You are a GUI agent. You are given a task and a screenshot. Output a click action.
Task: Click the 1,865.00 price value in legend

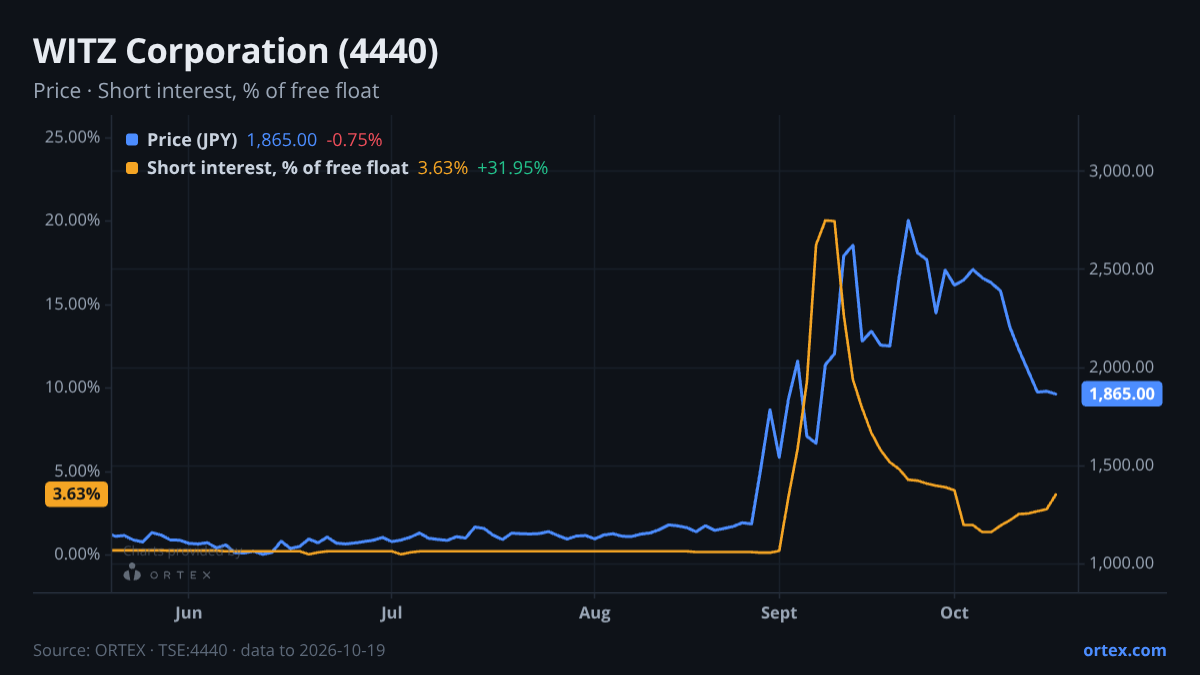[282, 140]
